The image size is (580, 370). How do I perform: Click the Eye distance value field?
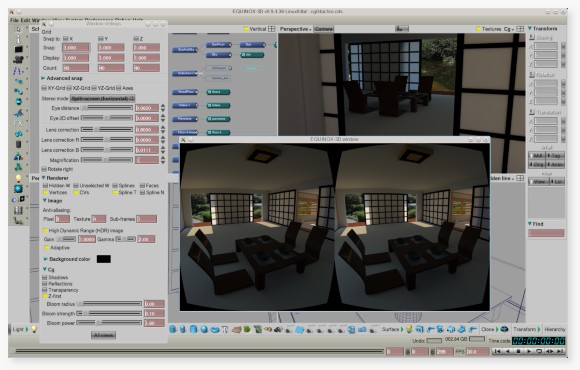pyautogui.click(x=147, y=108)
